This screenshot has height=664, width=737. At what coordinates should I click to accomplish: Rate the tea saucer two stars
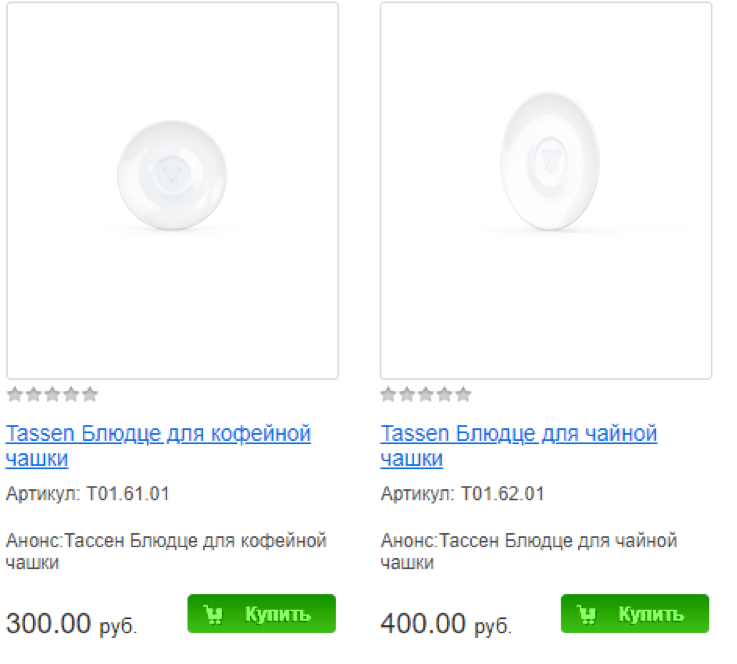[x=408, y=394]
